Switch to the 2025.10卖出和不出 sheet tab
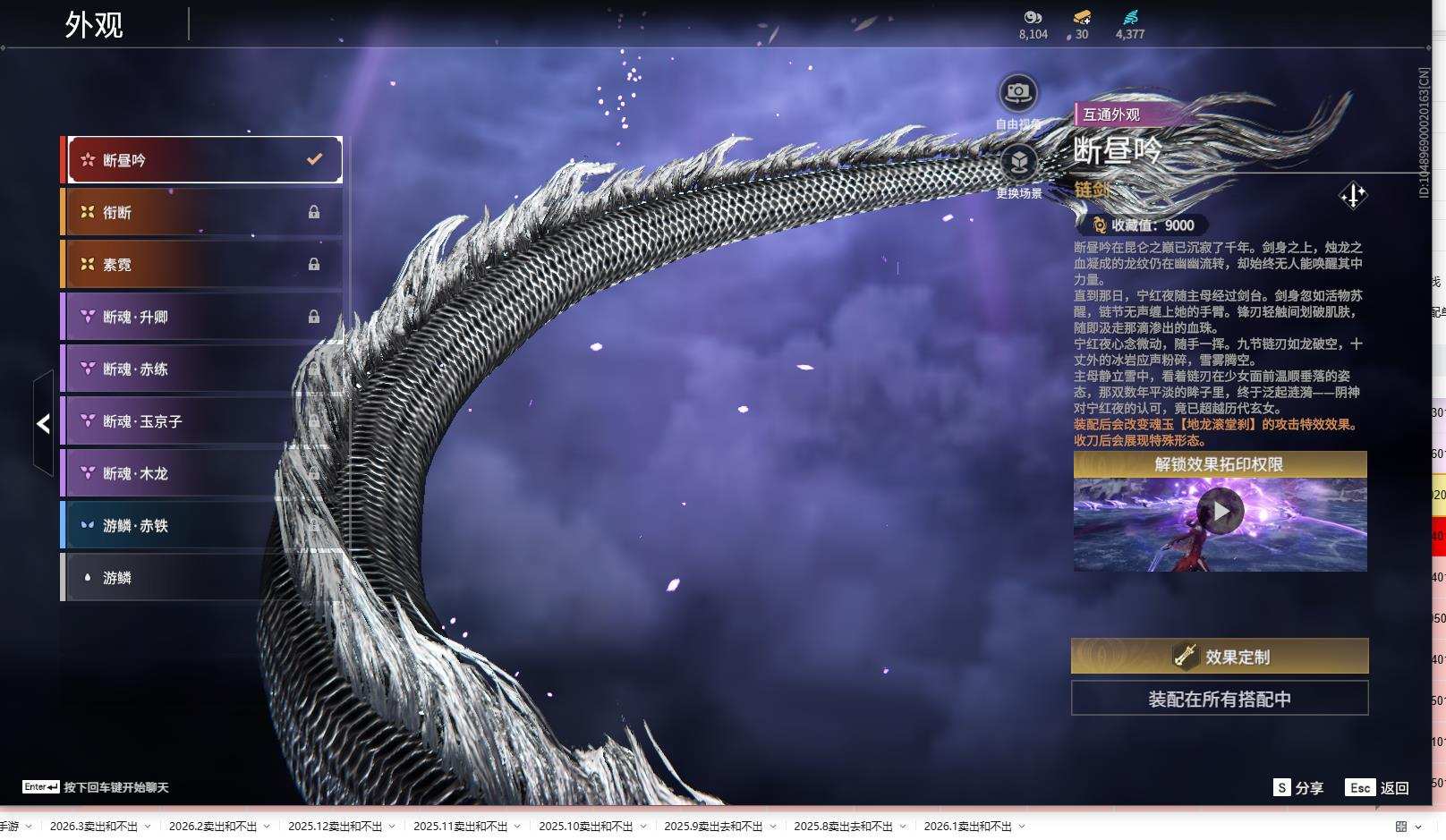The image size is (1446, 840). pyautogui.click(x=585, y=827)
